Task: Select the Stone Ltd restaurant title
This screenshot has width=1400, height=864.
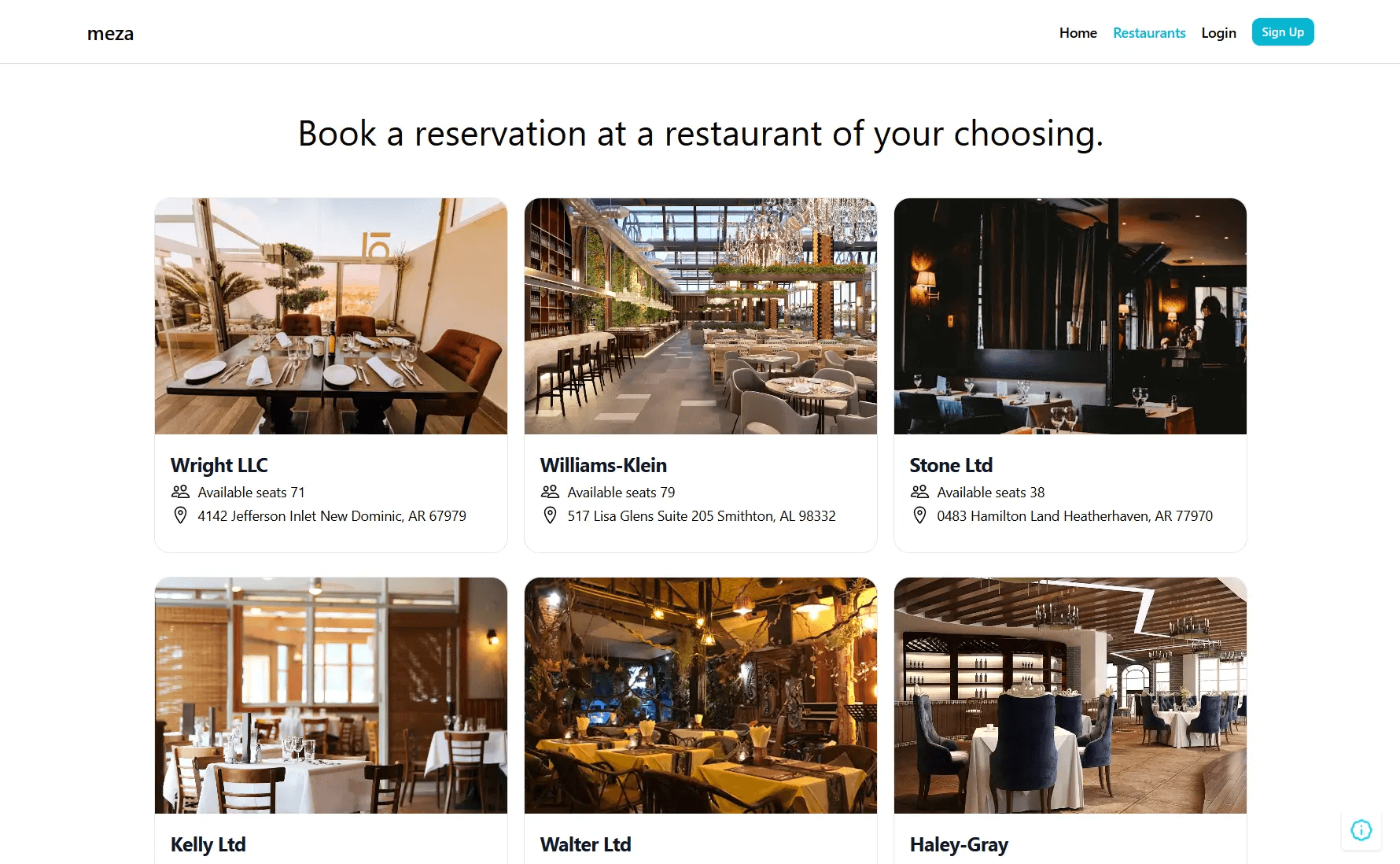Action: pyautogui.click(x=951, y=465)
